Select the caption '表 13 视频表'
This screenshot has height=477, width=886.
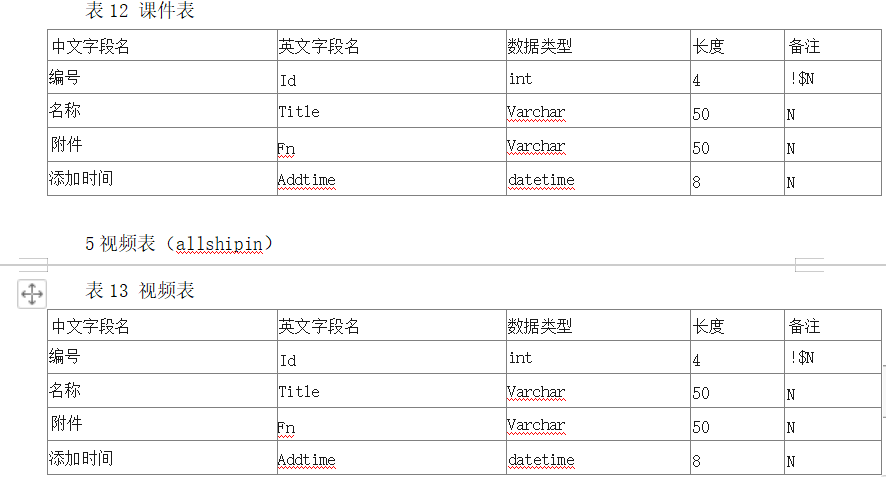[140, 290]
